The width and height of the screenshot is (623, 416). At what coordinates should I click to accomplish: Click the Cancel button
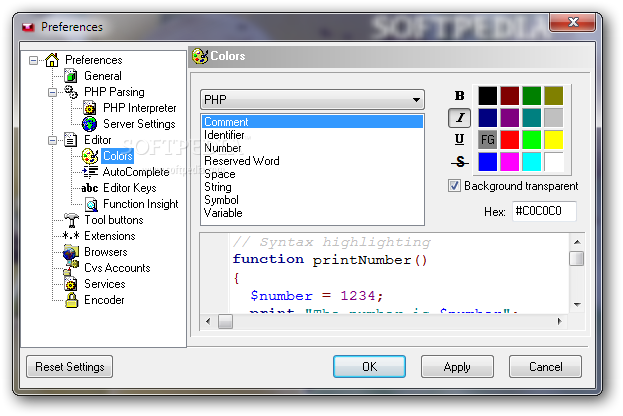(x=545, y=366)
